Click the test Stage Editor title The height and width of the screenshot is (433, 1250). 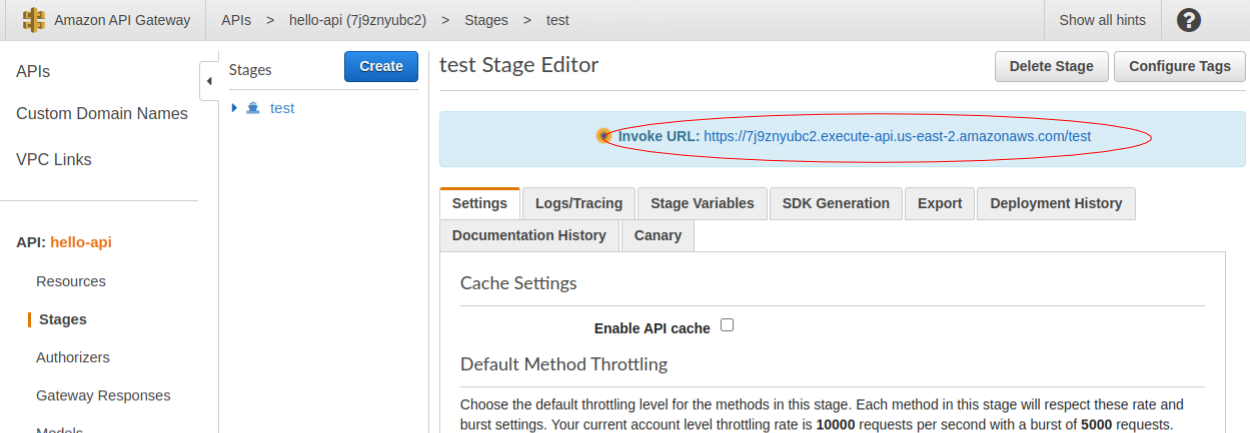pos(519,65)
